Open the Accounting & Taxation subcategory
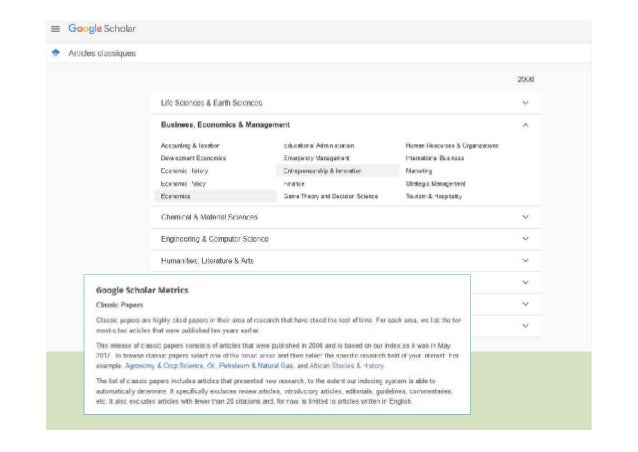Viewport: 638px width, 452px height. click(190, 146)
